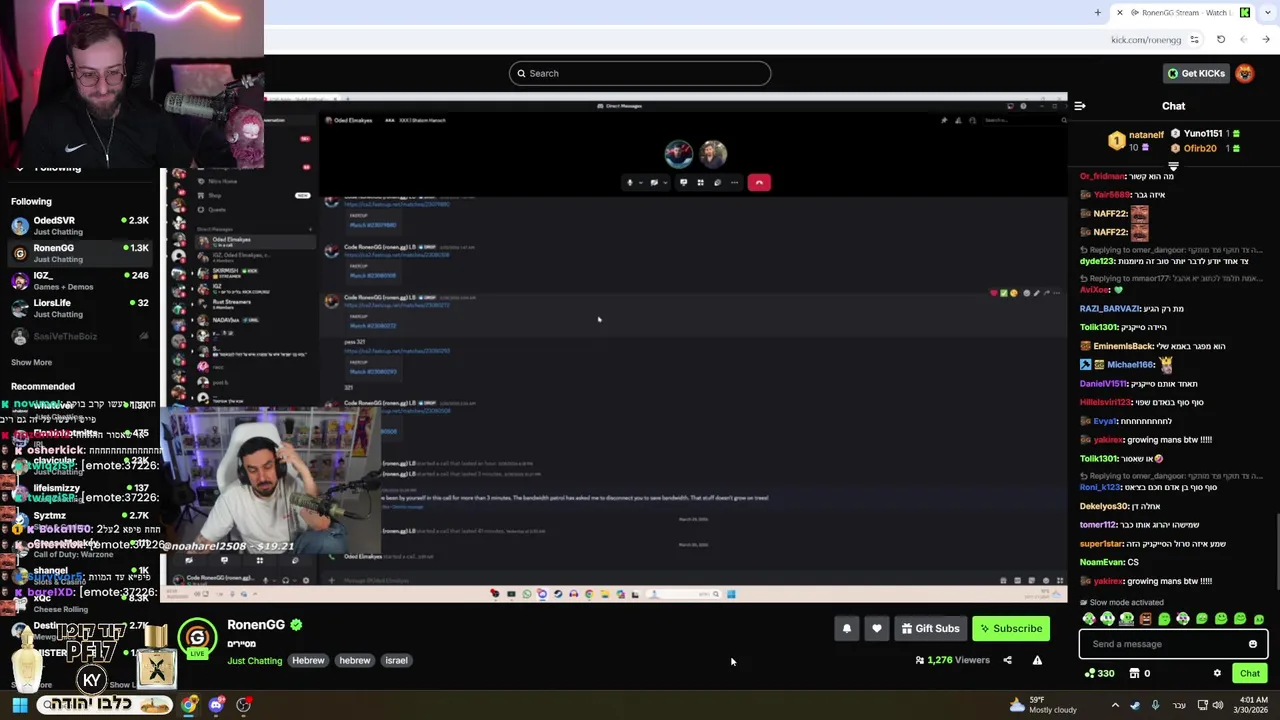
Task: Open emoji picker in chat input
Action: click(x=1252, y=644)
